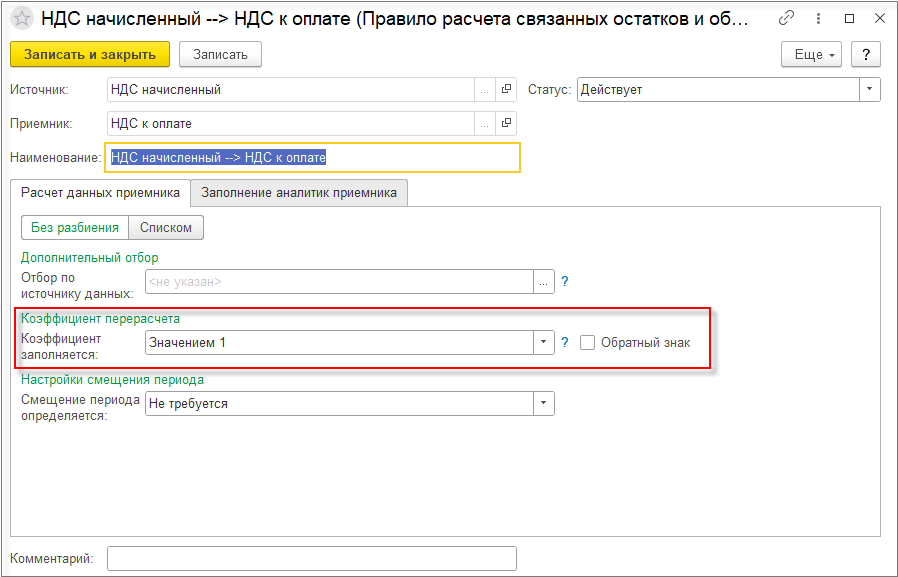Open the Расчет данных приемника tab
Screen dimensions: 898x577
(x=100, y=193)
